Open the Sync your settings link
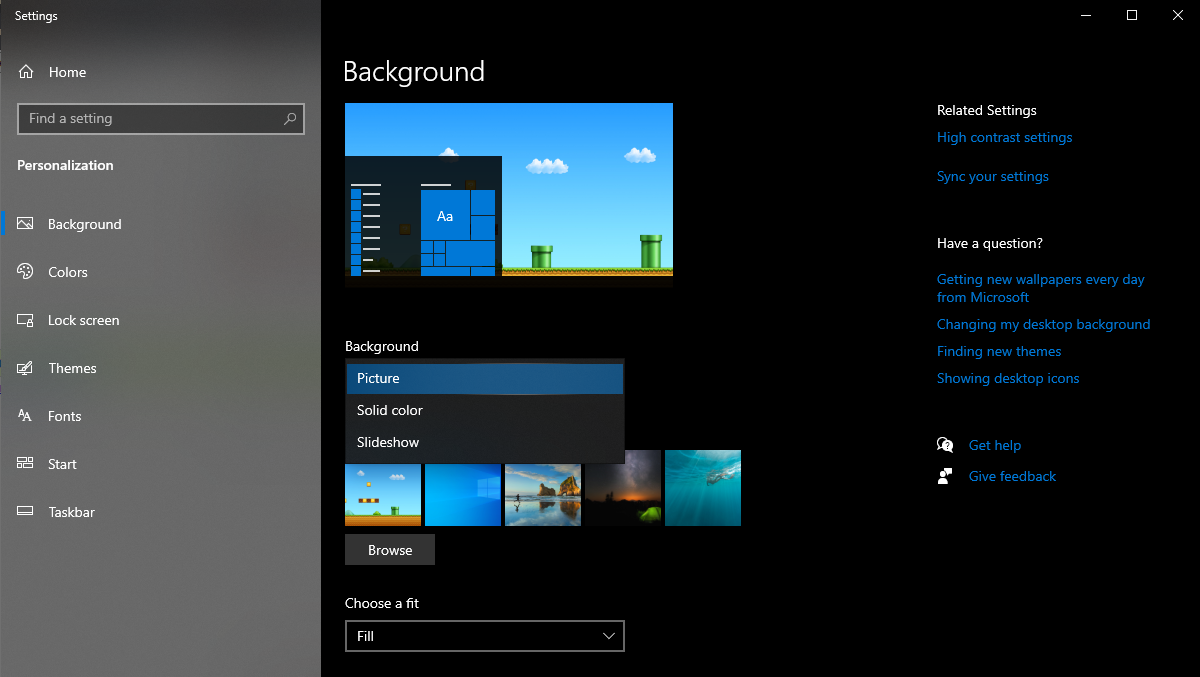This screenshot has width=1200, height=677. [992, 176]
